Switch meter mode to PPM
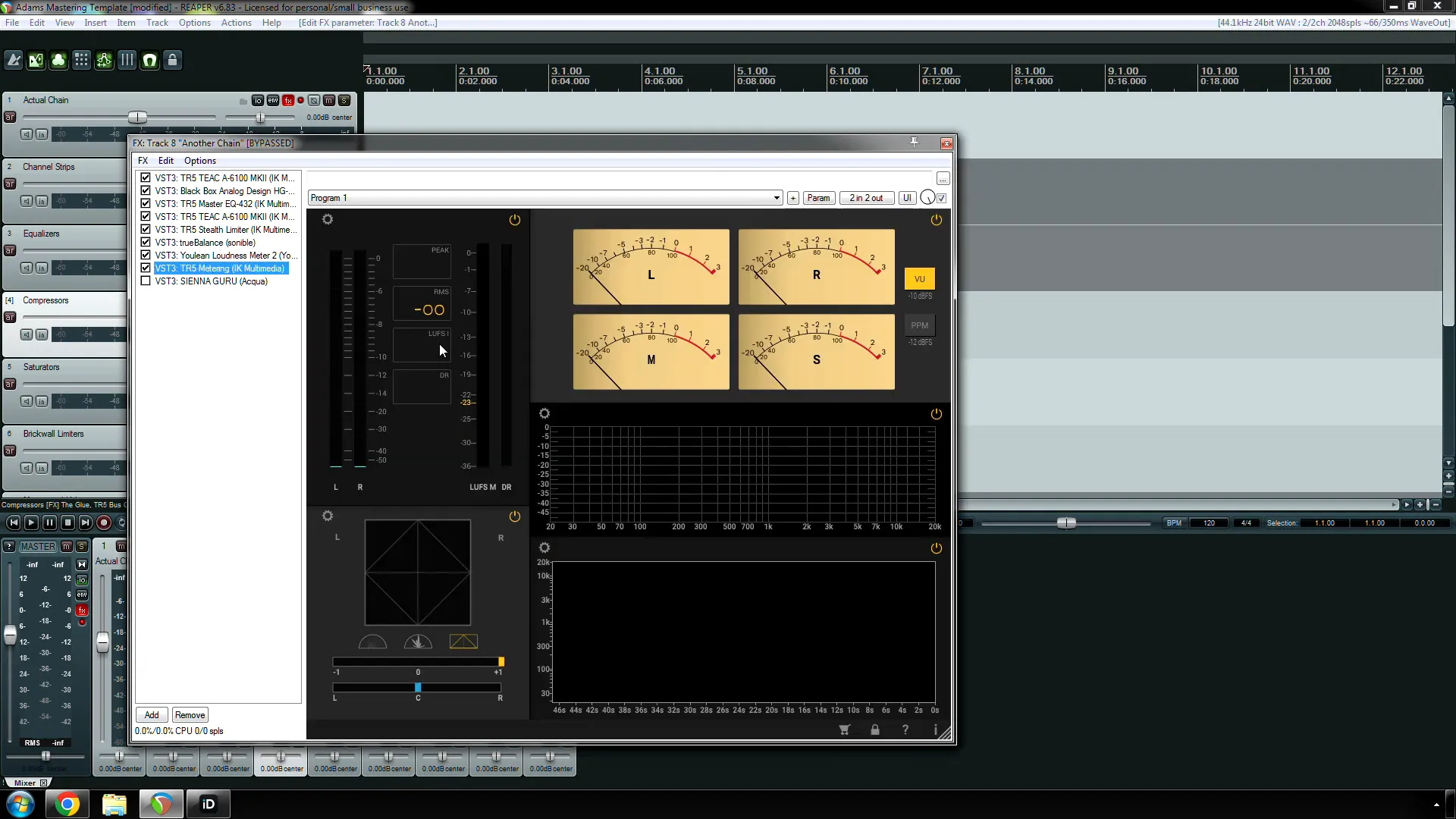 point(920,325)
